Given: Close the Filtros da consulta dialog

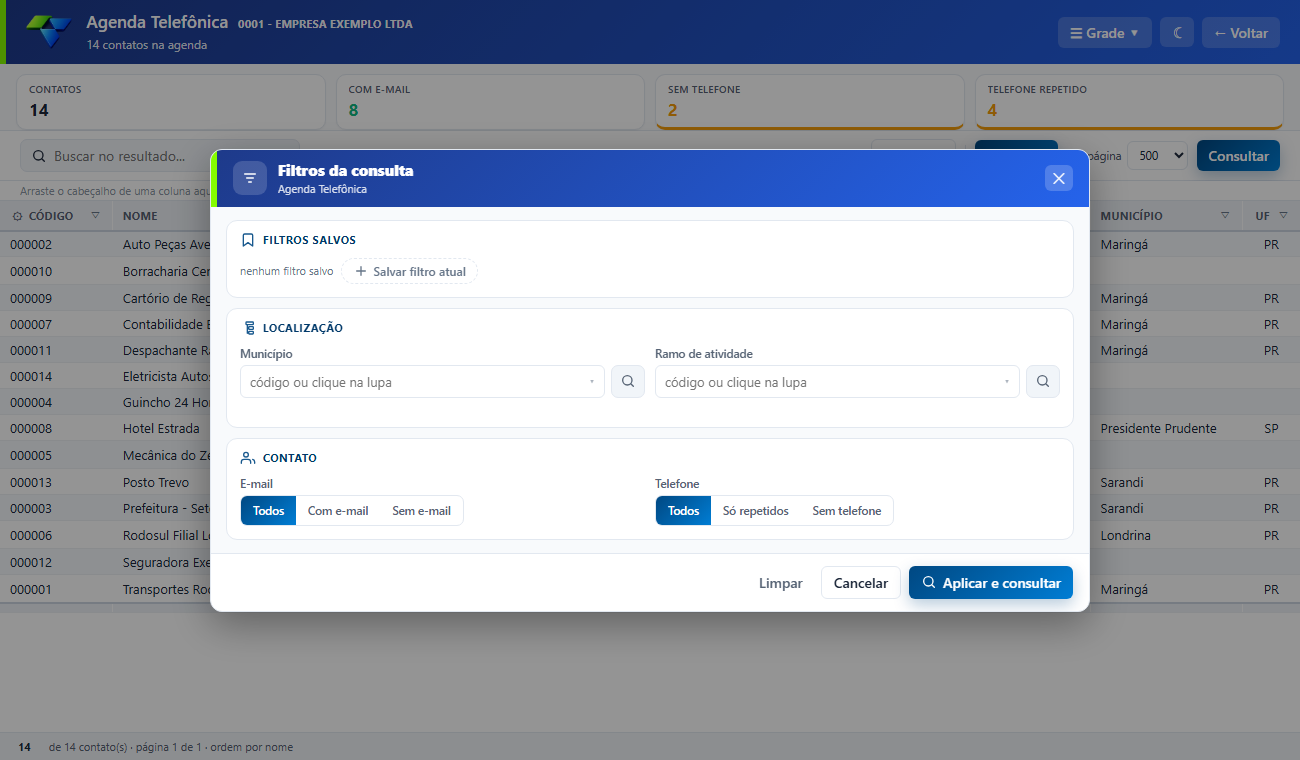Looking at the screenshot, I should pos(1059,178).
